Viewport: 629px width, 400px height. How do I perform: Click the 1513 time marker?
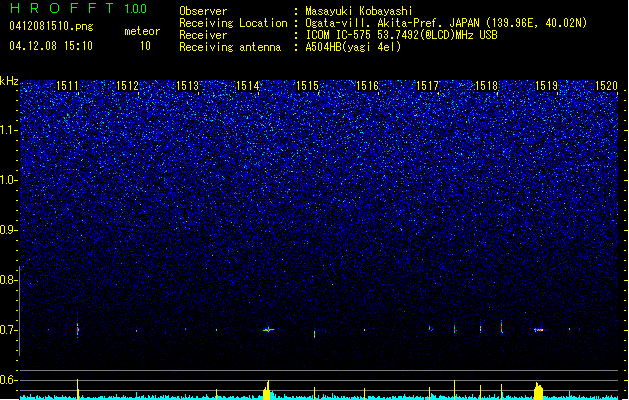tap(187, 85)
